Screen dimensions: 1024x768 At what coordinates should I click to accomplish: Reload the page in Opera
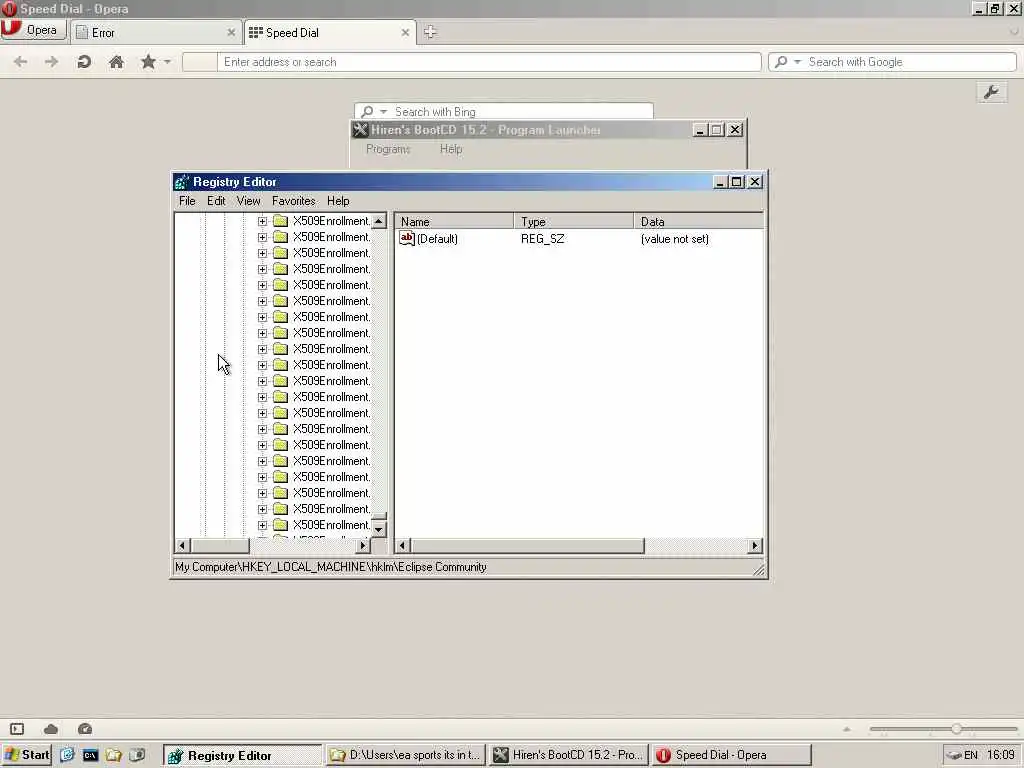(x=84, y=62)
